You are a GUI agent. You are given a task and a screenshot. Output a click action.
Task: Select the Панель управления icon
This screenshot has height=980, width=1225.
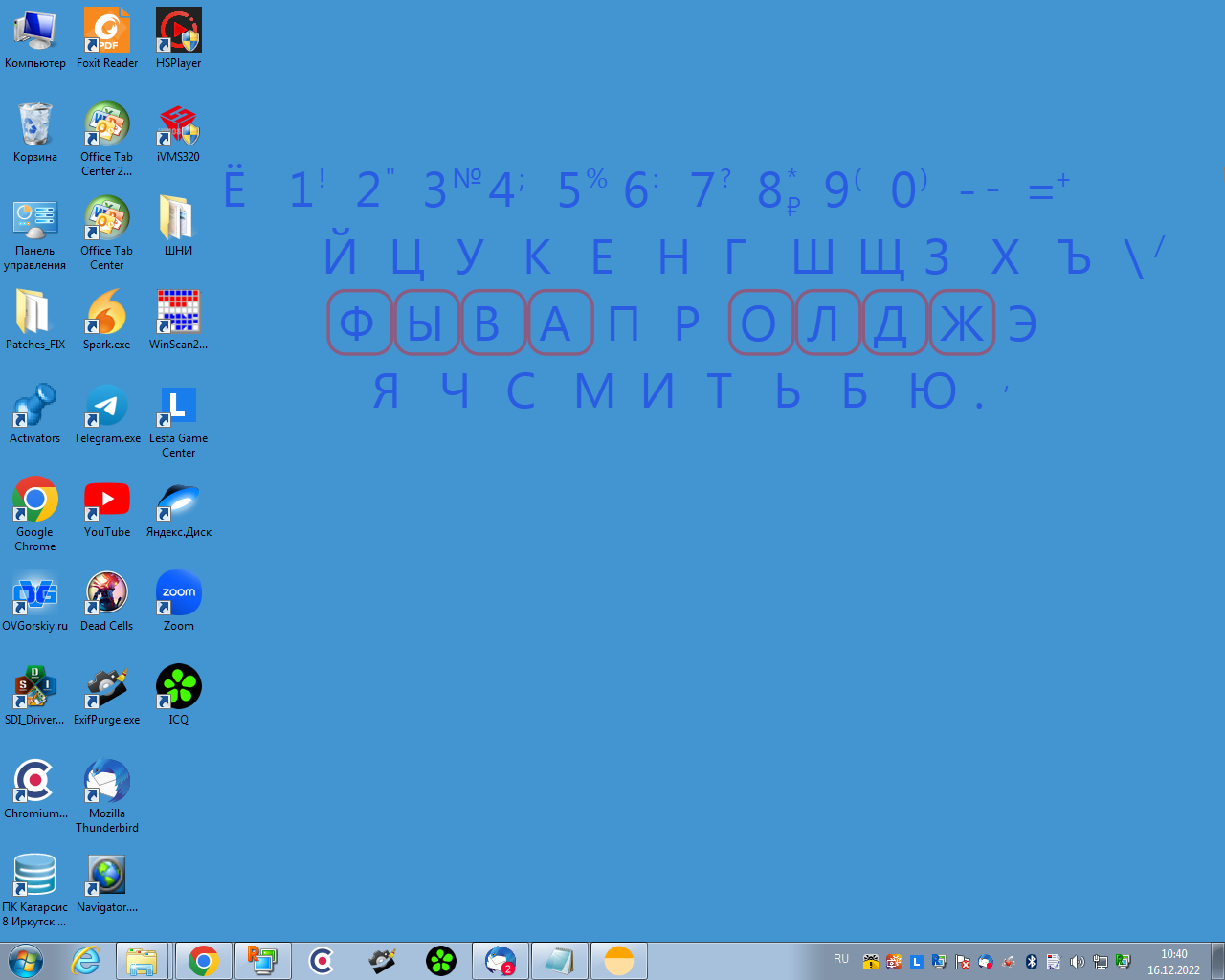(35, 234)
